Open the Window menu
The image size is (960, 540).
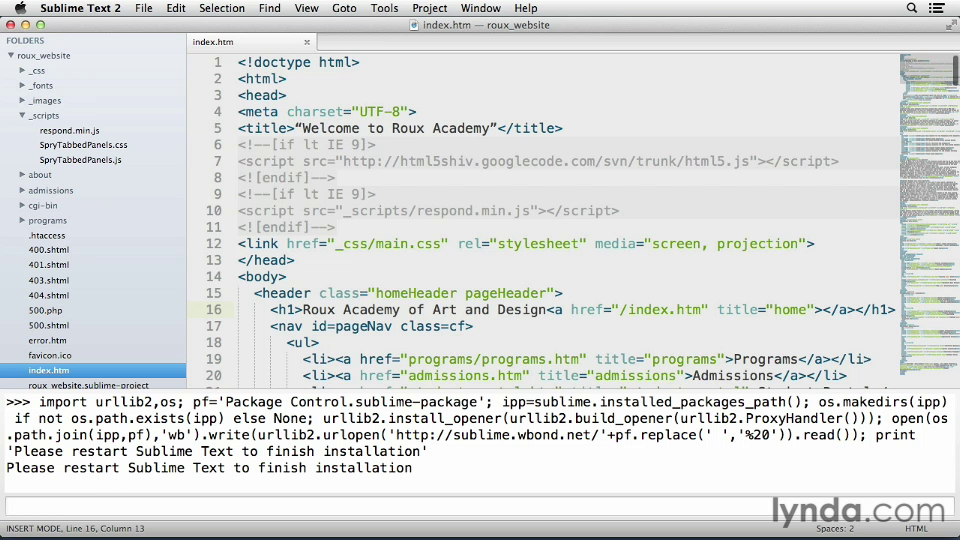[481, 8]
